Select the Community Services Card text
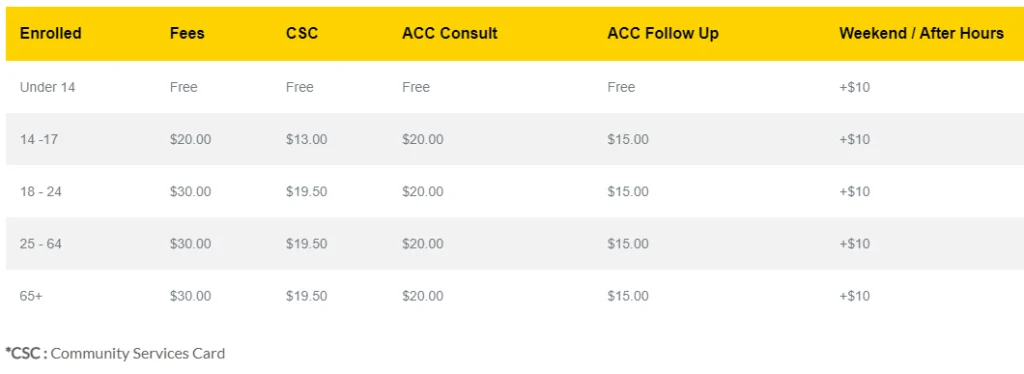Viewport: 1024px width, 374px height. [138, 353]
